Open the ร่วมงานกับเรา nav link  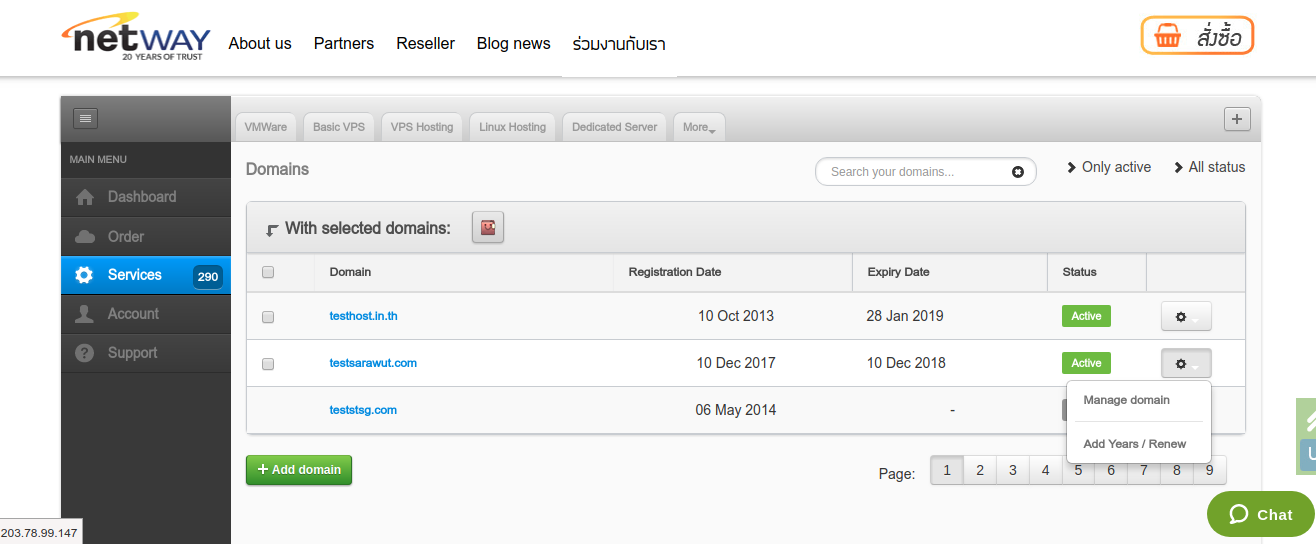tap(619, 44)
